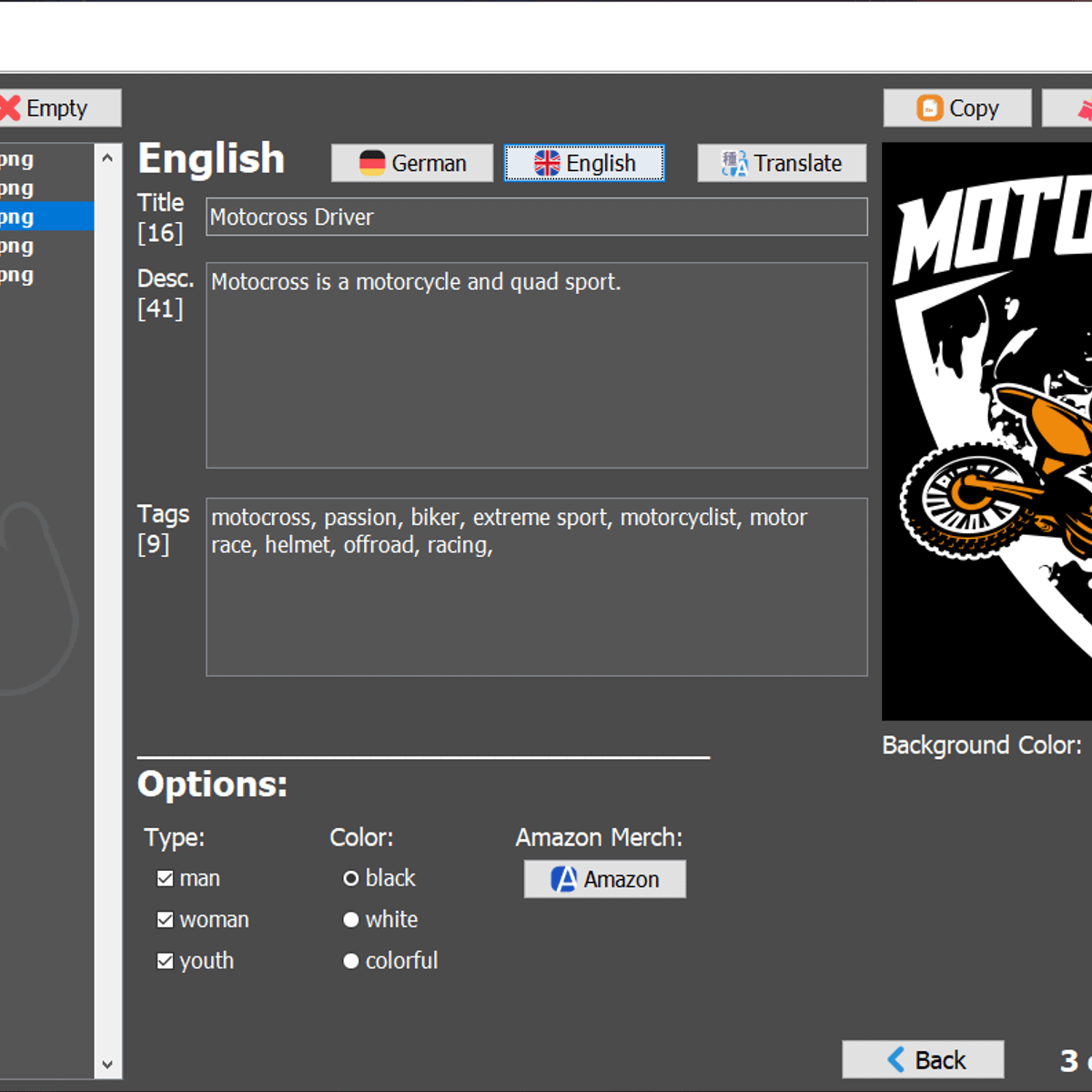1092x1092 pixels.
Task: Uncheck the man type checkbox
Action: click(165, 878)
